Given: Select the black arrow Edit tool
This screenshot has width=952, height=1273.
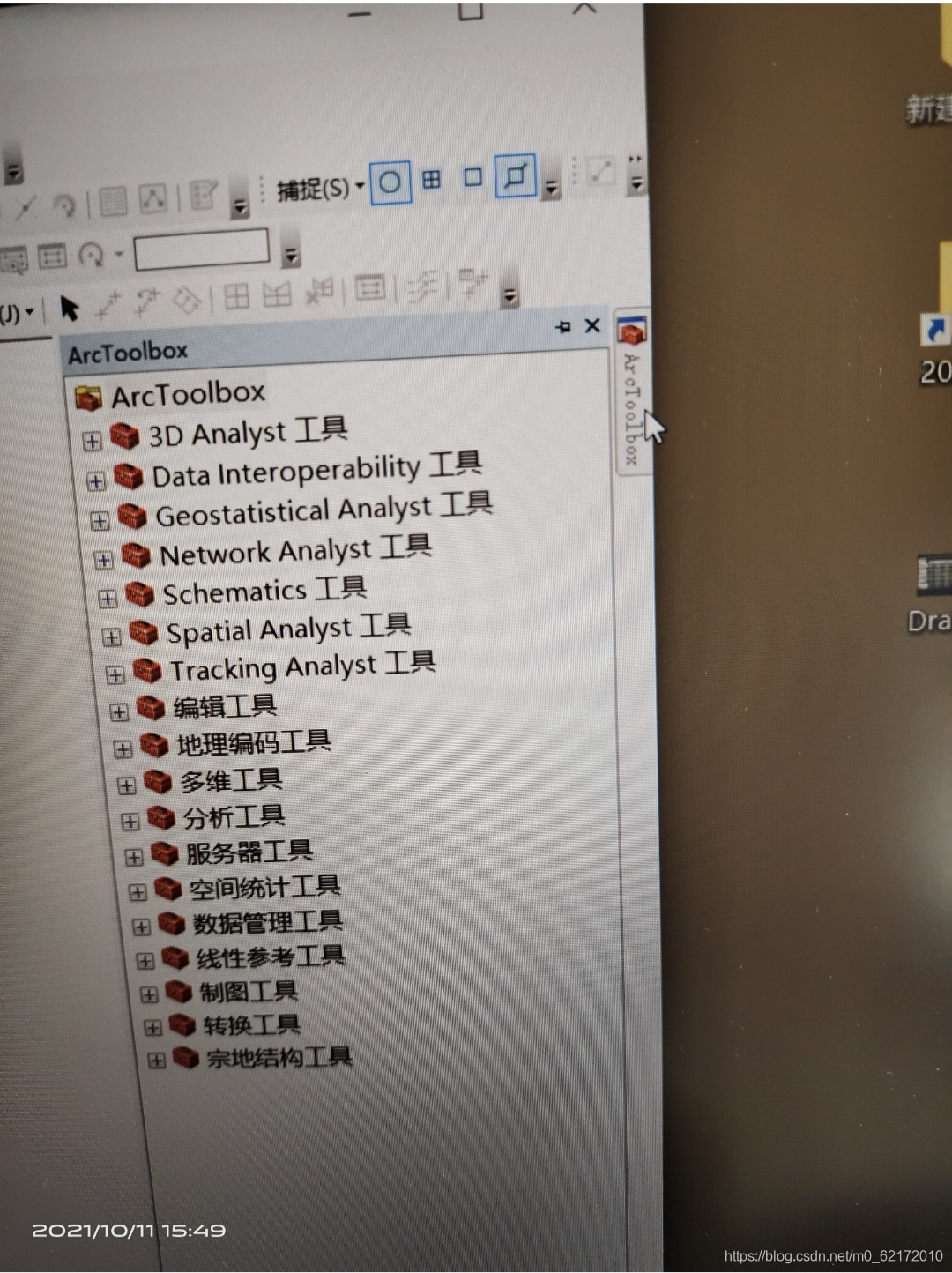Looking at the screenshot, I should point(69,309).
